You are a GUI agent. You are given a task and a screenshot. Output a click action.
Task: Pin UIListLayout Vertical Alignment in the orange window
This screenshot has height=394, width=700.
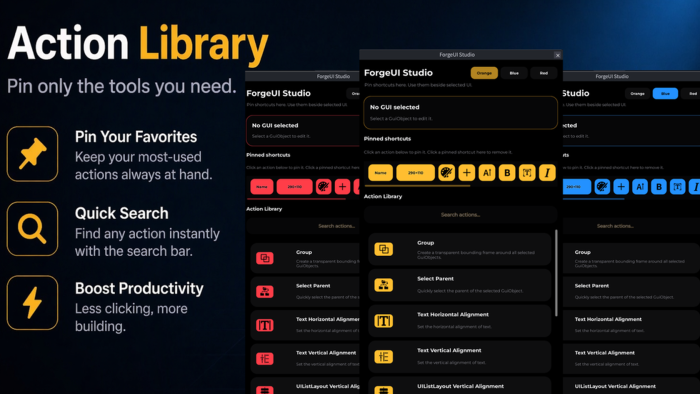click(460, 386)
